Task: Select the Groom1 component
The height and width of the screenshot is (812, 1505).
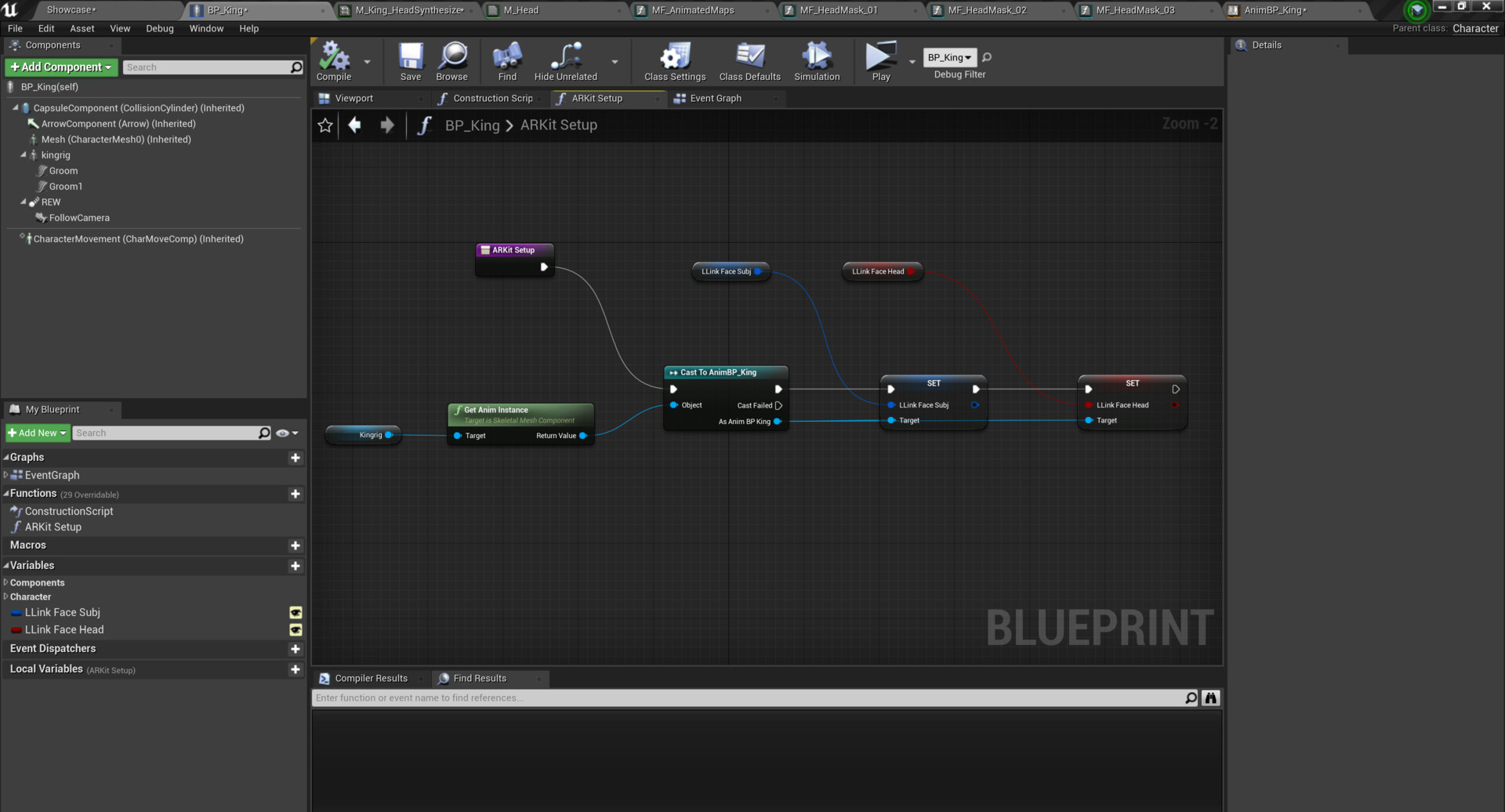Action: tap(65, 187)
